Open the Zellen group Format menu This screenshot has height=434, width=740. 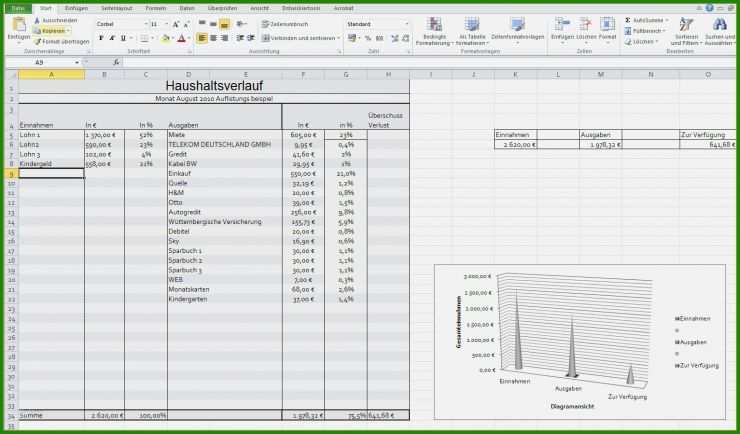pyautogui.click(x=607, y=30)
